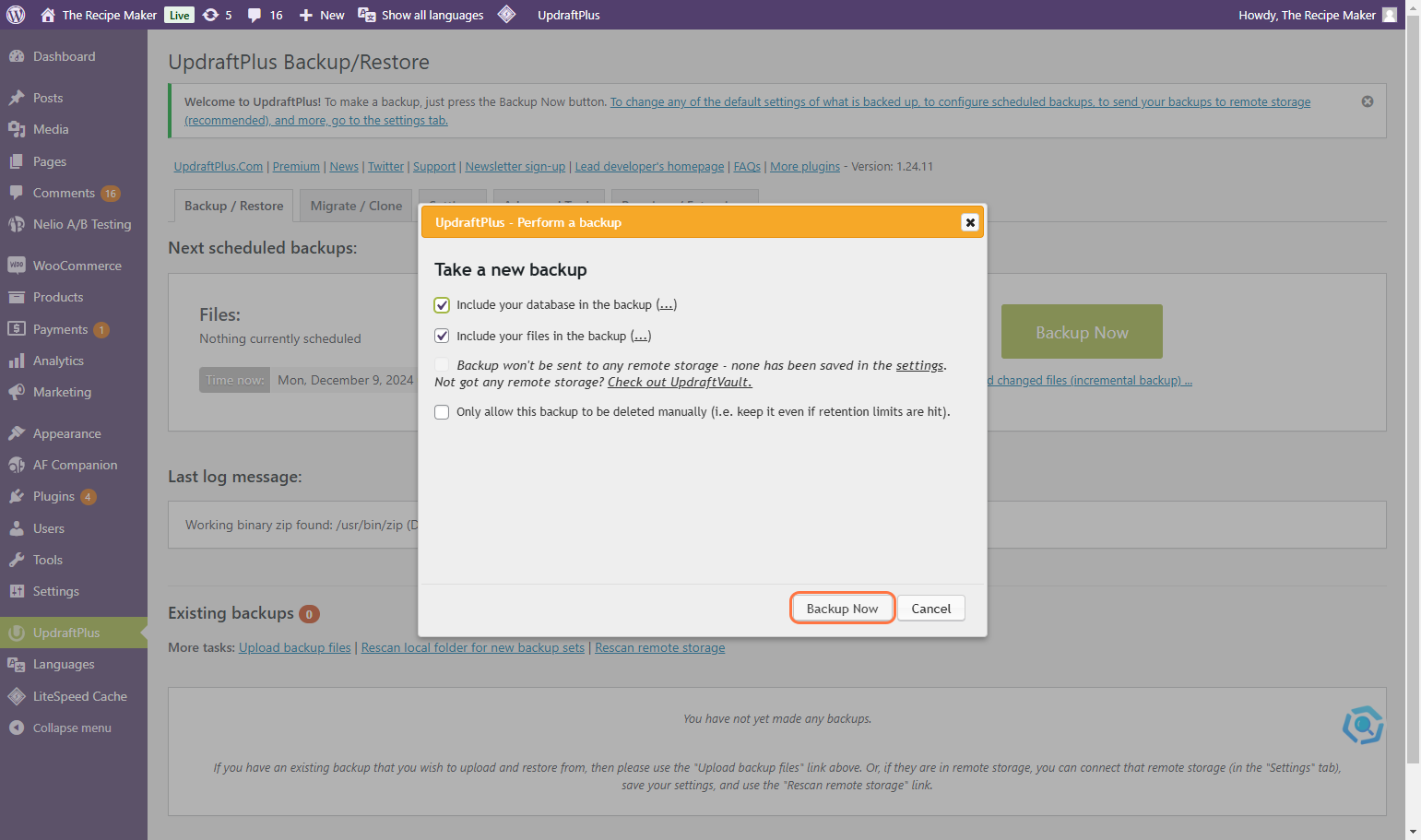Click the Payments dollar icon

click(x=17, y=329)
